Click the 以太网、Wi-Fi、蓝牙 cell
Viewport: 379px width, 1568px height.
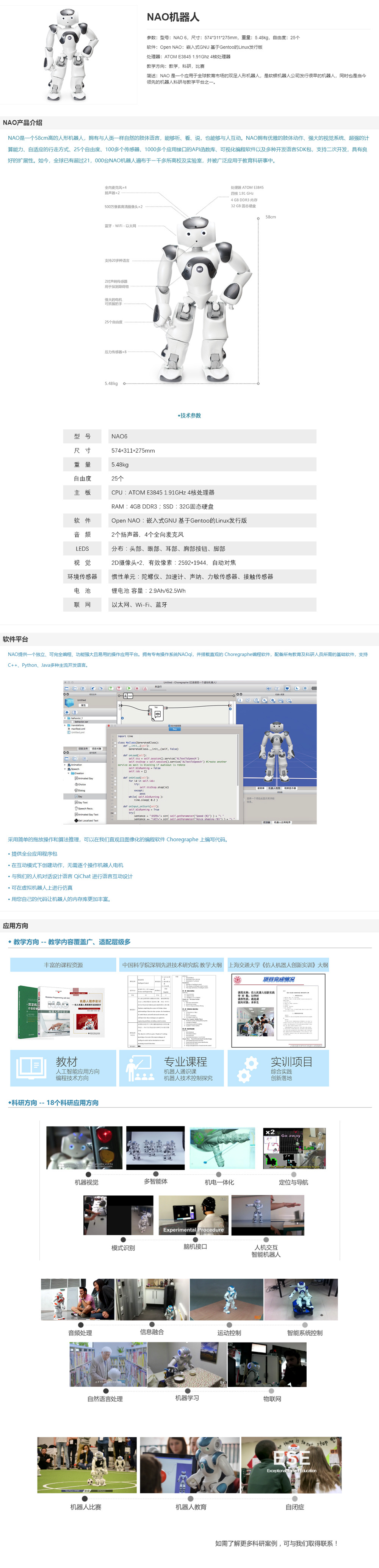pos(212,605)
